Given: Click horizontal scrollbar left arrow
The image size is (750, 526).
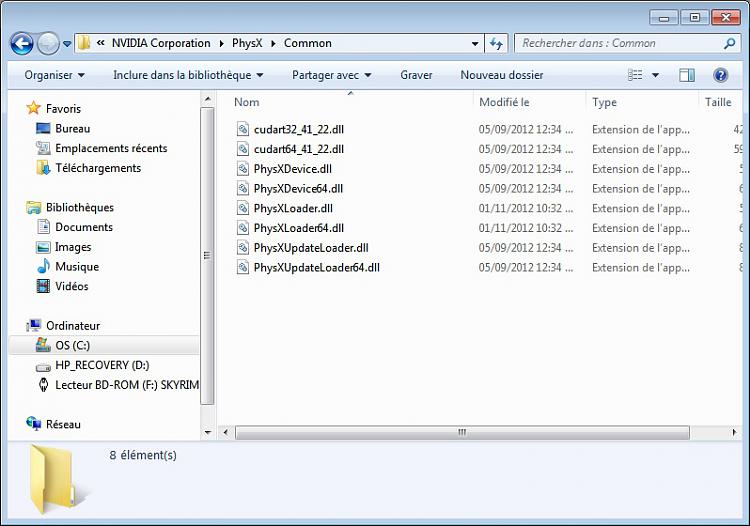Looking at the screenshot, I should point(225,432).
